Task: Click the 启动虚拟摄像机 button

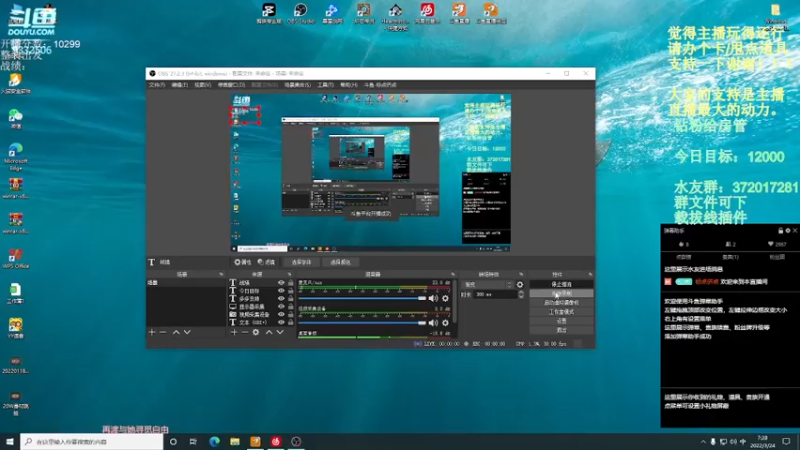Action: pos(561,303)
